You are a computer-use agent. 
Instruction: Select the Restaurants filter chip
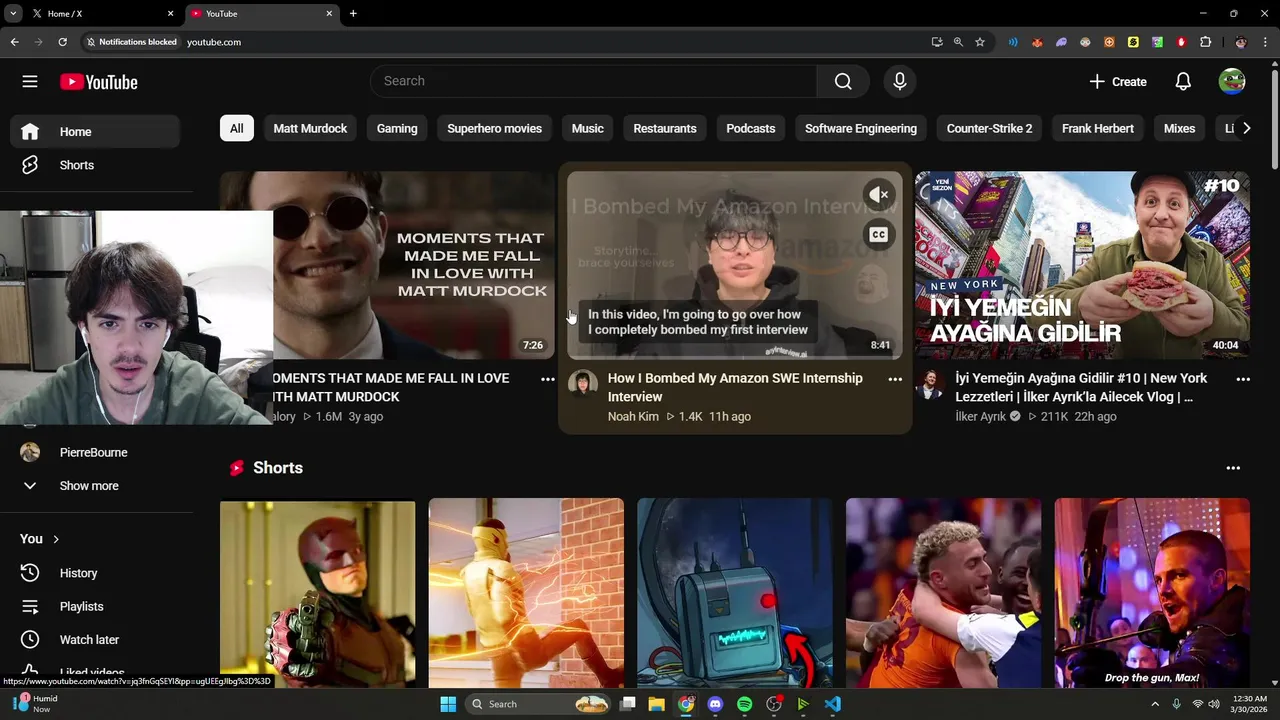pos(665,128)
